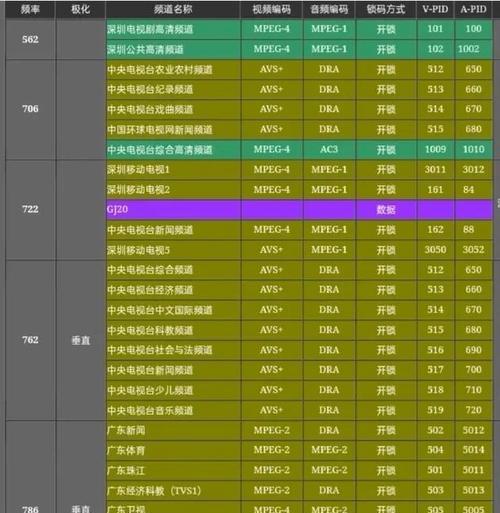Screen dimensions: 500x513
Task: Select 中央电视台新闻频道 in the 762 group
Action: [x=174, y=370]
